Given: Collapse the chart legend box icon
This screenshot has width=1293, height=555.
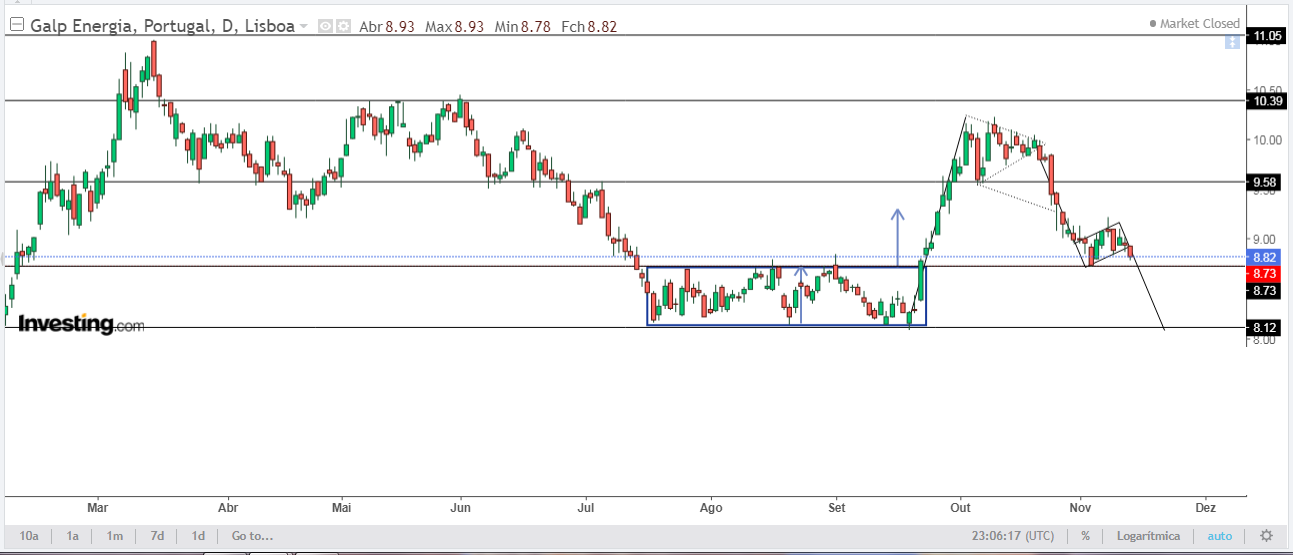Looking at the screenshot, I should pyautogui.click(x=15, y=26).
